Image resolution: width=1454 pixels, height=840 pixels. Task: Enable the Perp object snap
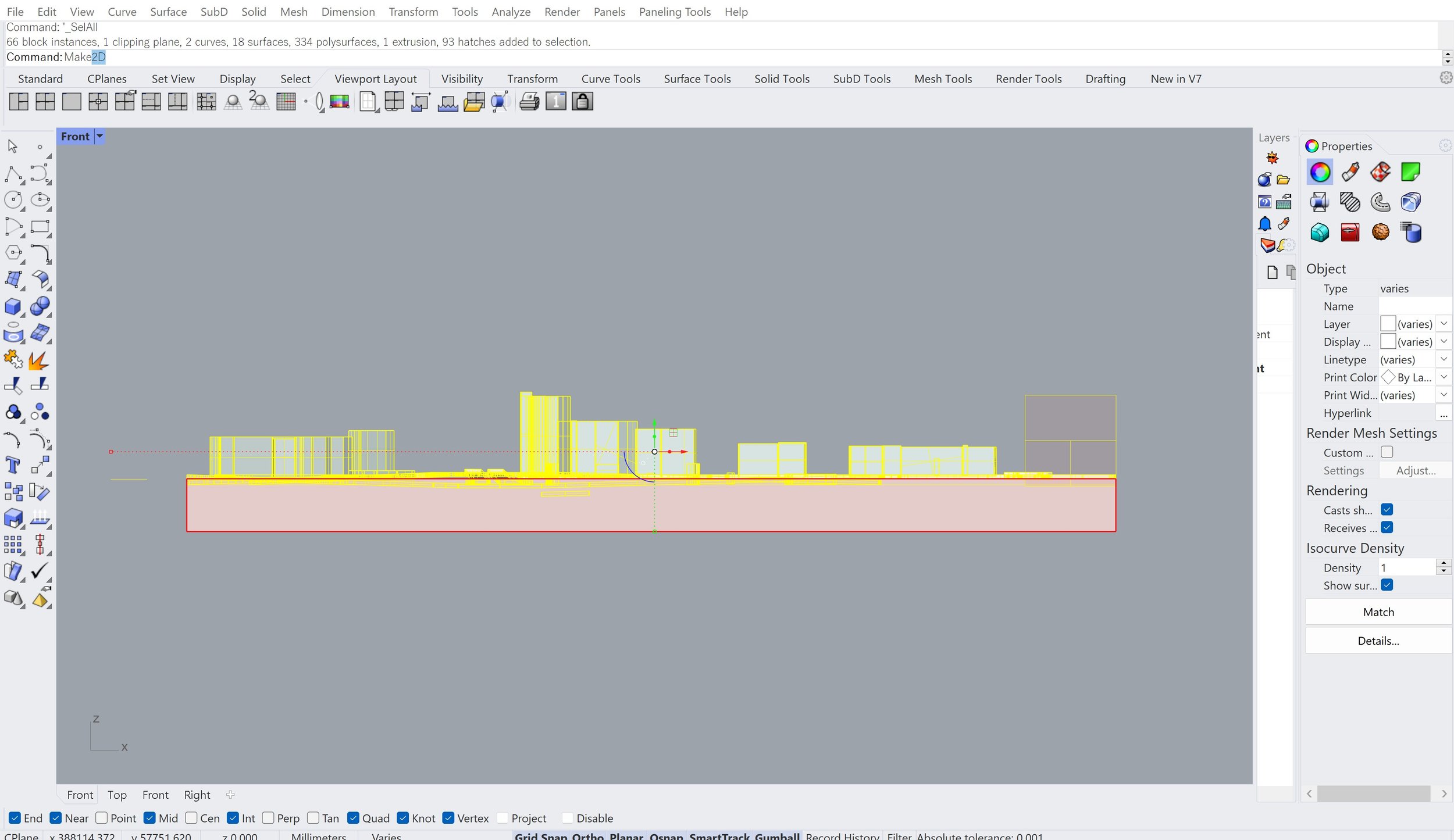pos(268,818)
